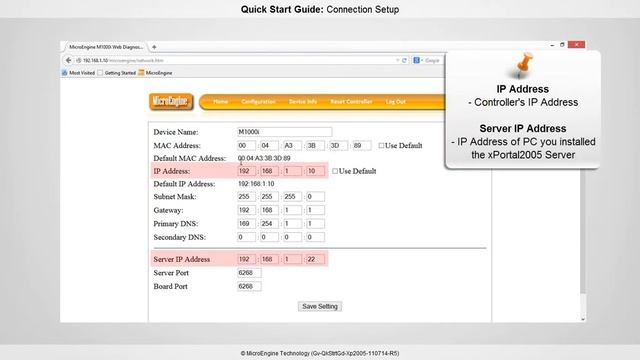
Task: Click the scrollbar down arrow
Action: point(583,319)
